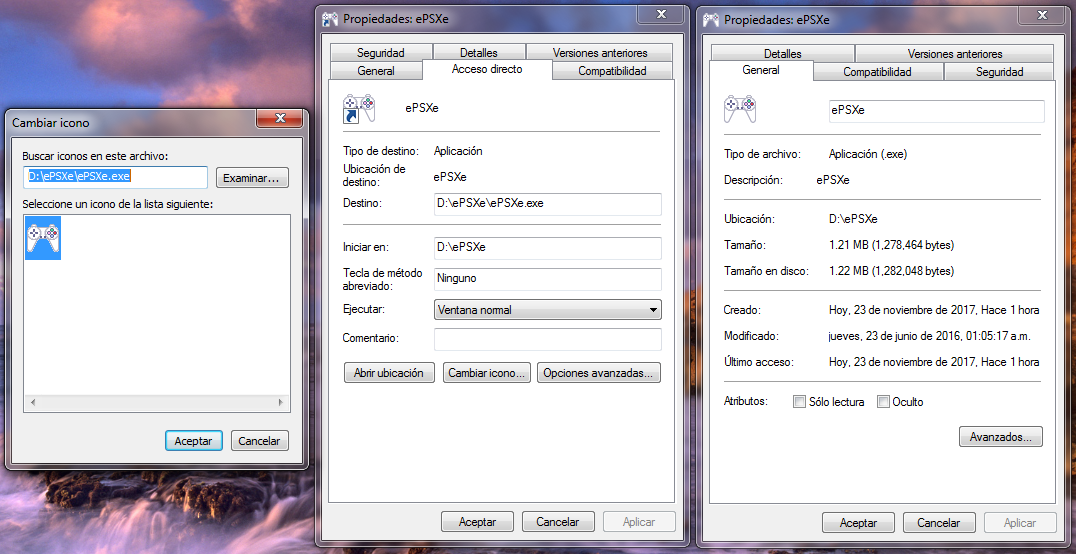Click Cancelar in right Propiedades window
This screenshot has height=554, width=1076.
point(939,522)
